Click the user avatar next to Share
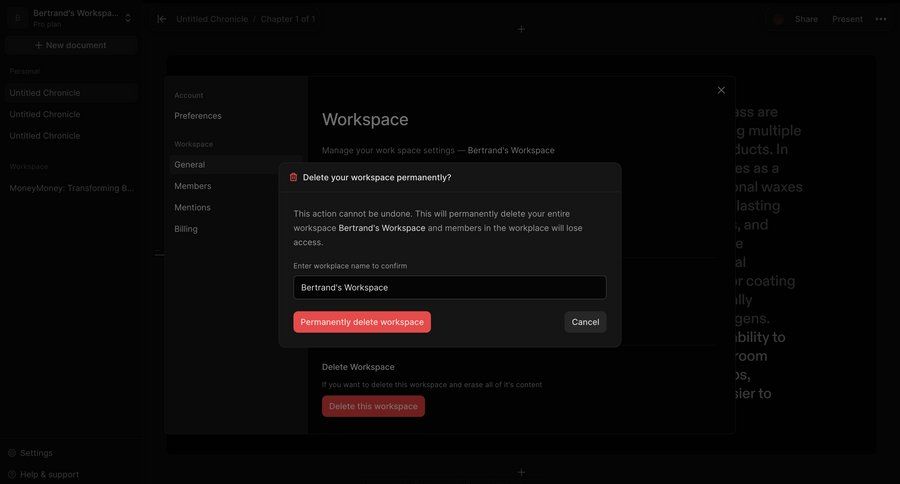900x484 pixels. [778, 20]
